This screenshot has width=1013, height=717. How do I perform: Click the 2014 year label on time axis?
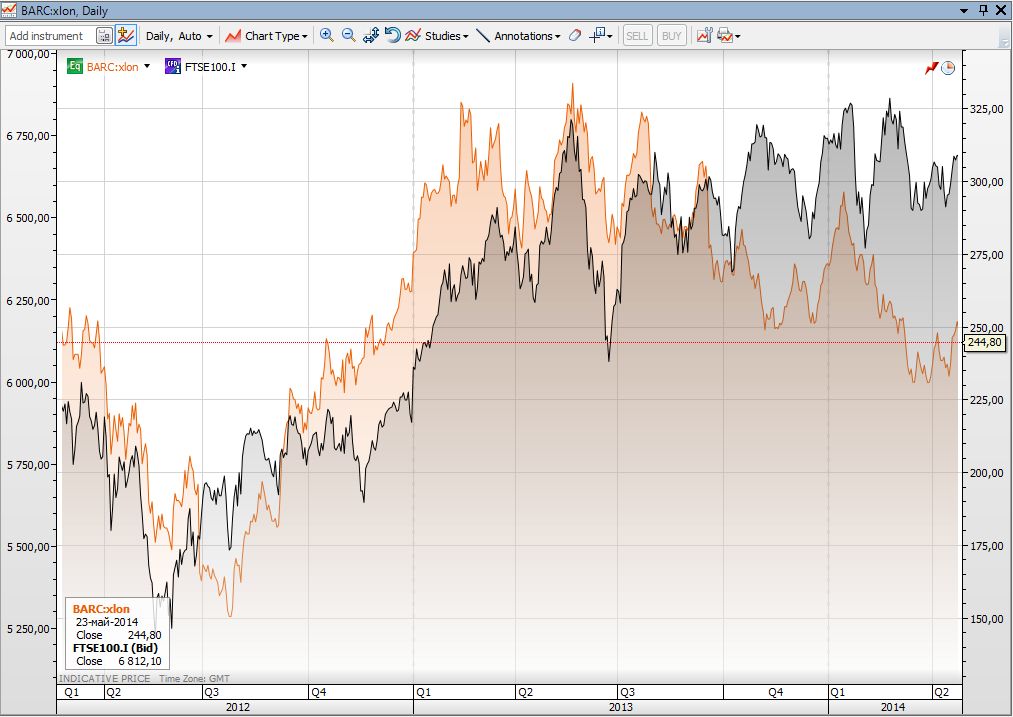[x=893, y=707]
